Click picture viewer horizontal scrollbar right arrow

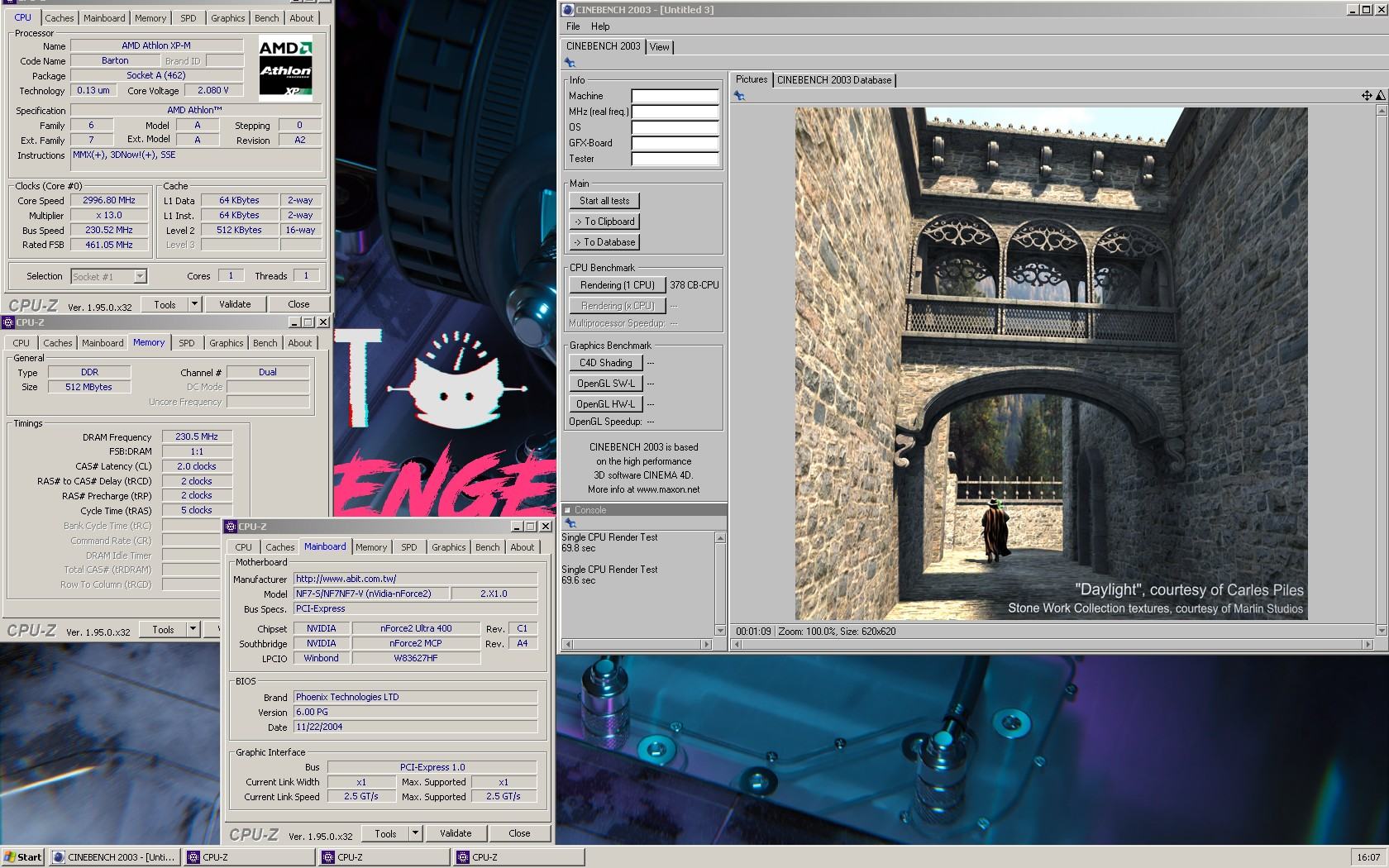(1368, 644)
